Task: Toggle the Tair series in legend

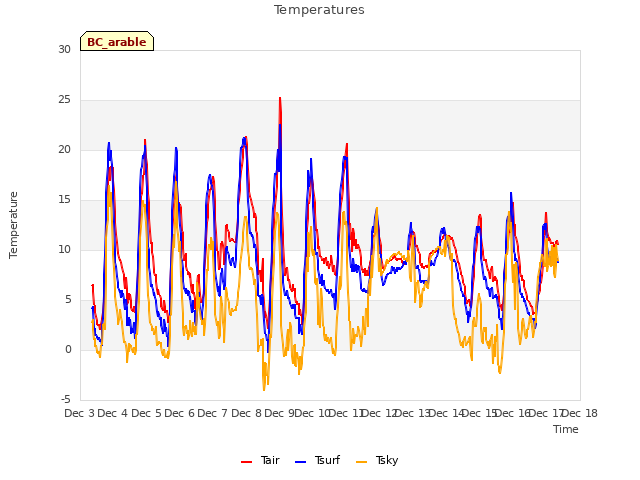Action: (260, 460)
